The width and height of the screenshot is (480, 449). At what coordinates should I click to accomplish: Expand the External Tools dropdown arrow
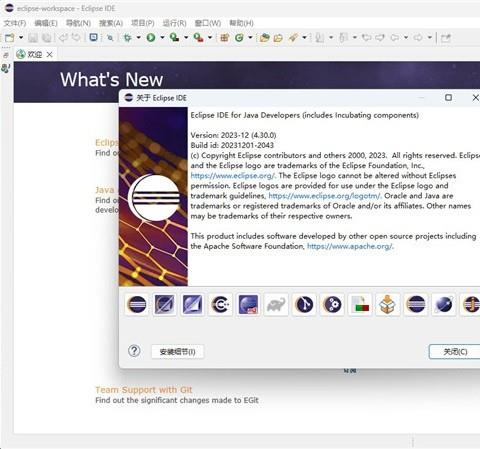pos(210,37)
